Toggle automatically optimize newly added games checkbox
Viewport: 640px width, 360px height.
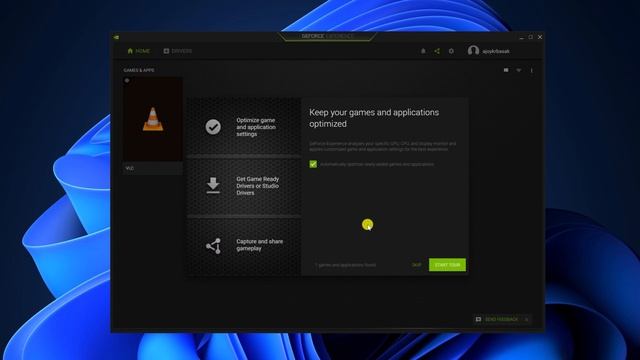pyautogui.click(x=313, y=164)
